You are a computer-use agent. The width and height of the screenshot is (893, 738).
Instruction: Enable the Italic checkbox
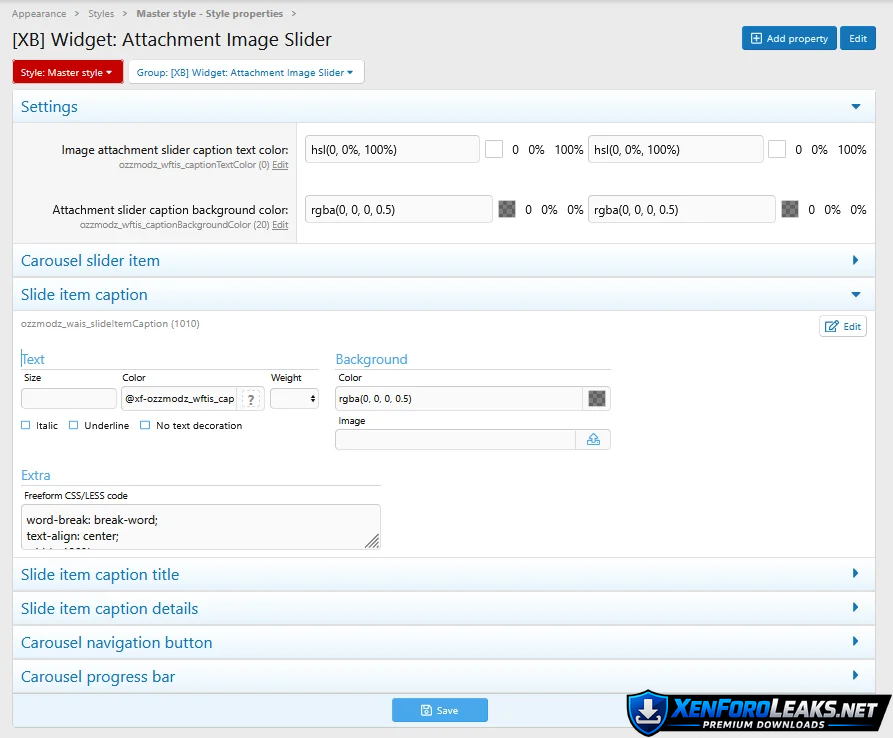(x=26, y=426)
